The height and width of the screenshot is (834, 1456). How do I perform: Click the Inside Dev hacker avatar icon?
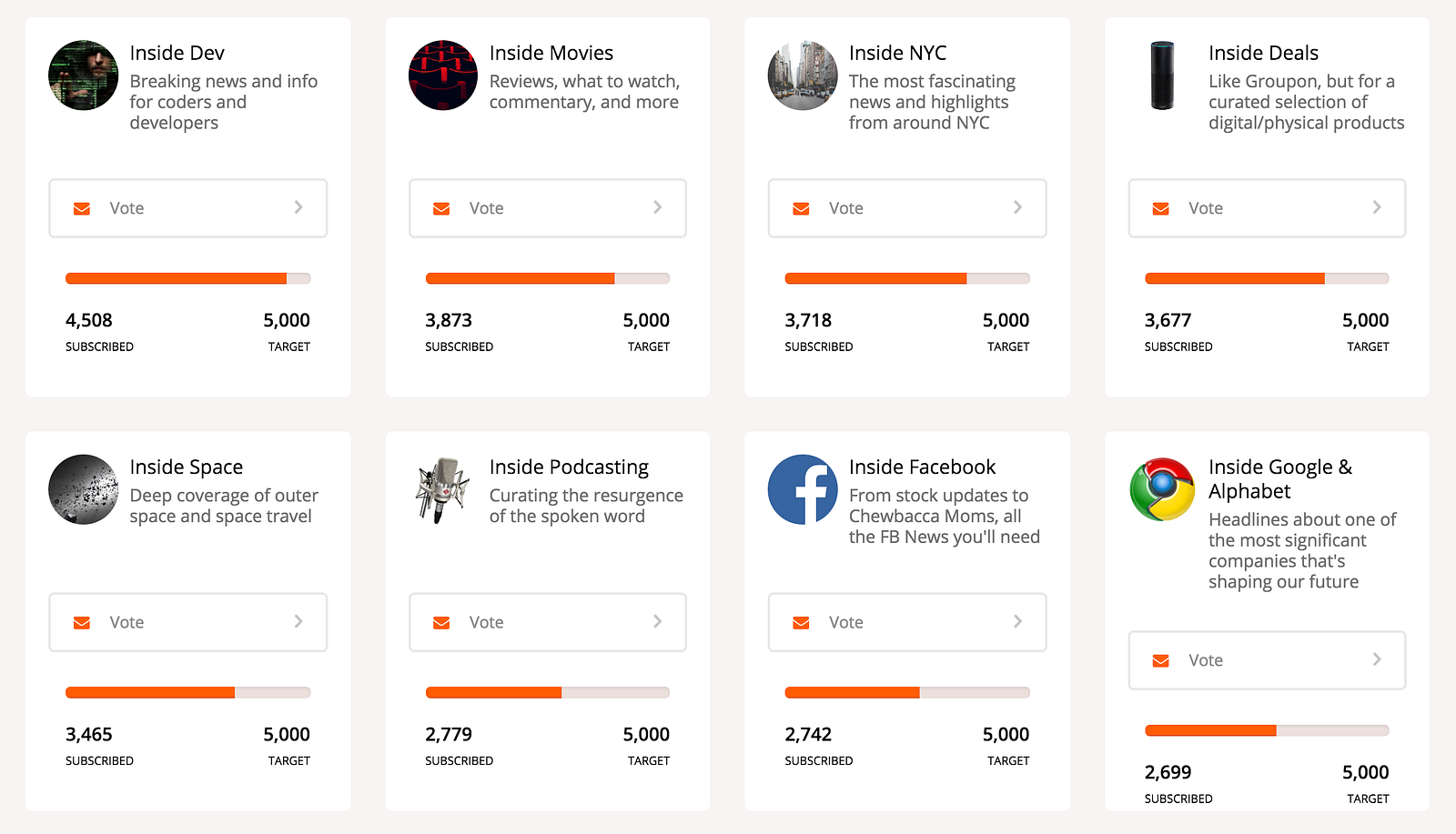[83, 75]
